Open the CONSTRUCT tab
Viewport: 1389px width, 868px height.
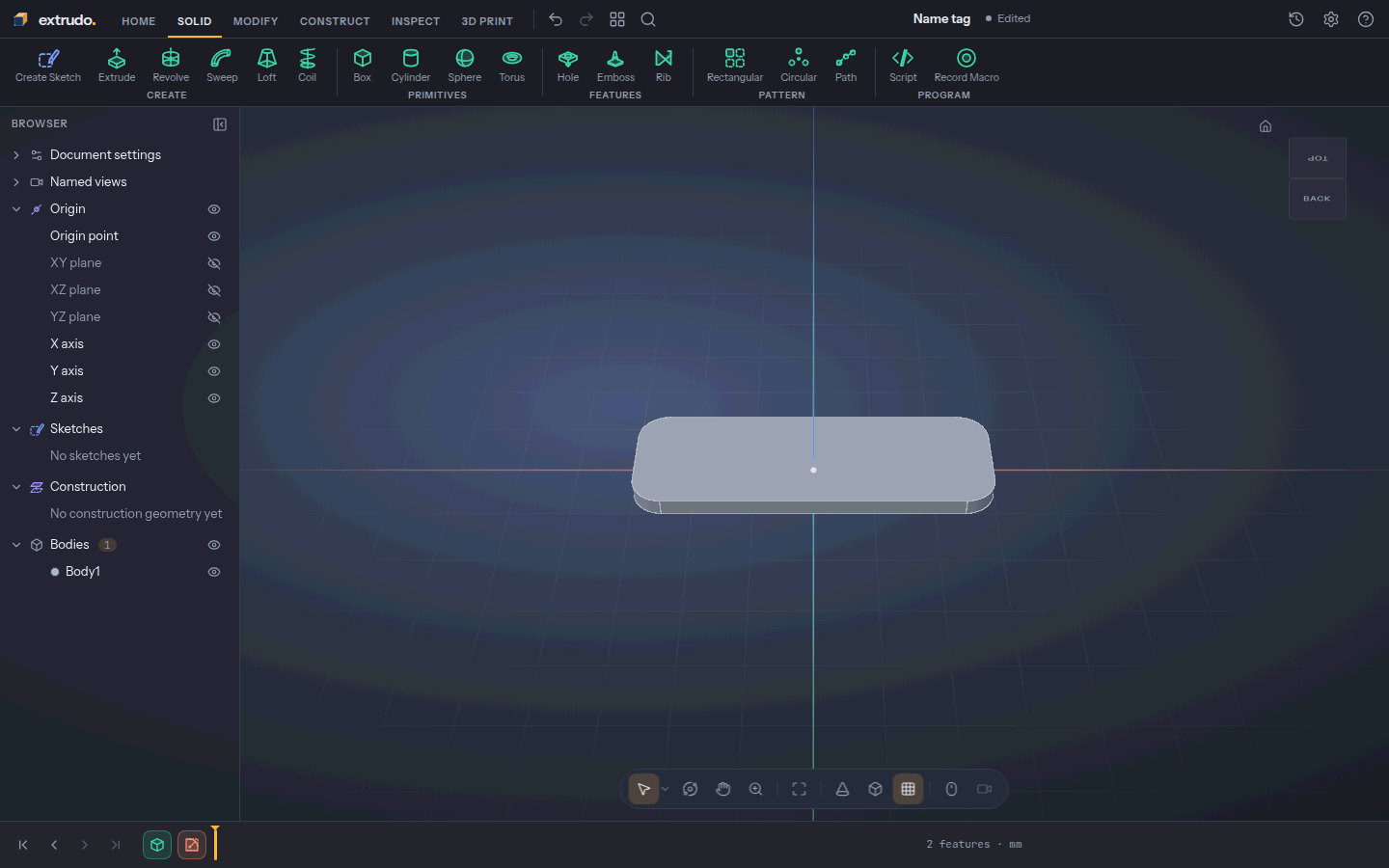(335, 21)
